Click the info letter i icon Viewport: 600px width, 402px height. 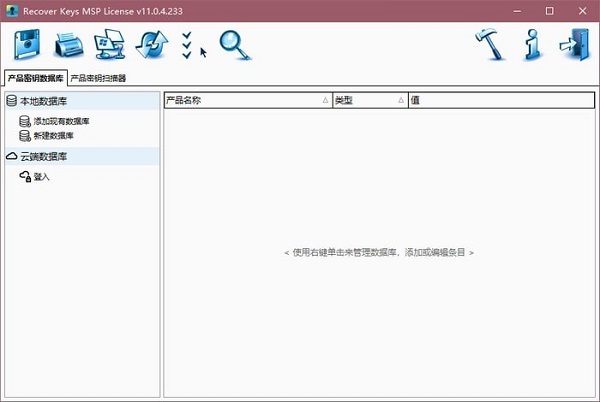(533, 45)
